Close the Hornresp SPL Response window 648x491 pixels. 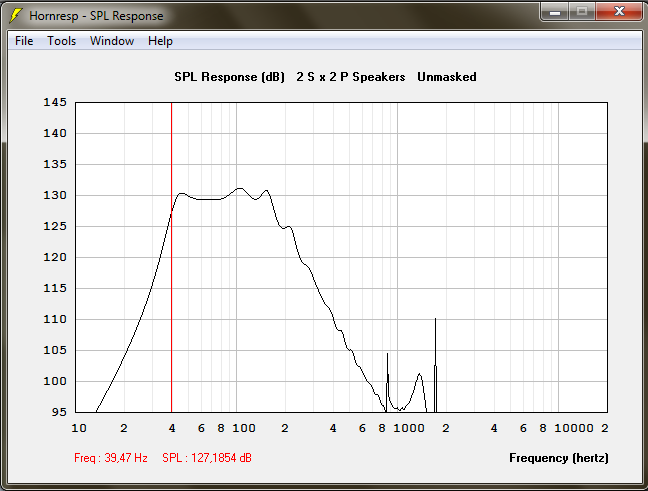click(x=617, y=12)
